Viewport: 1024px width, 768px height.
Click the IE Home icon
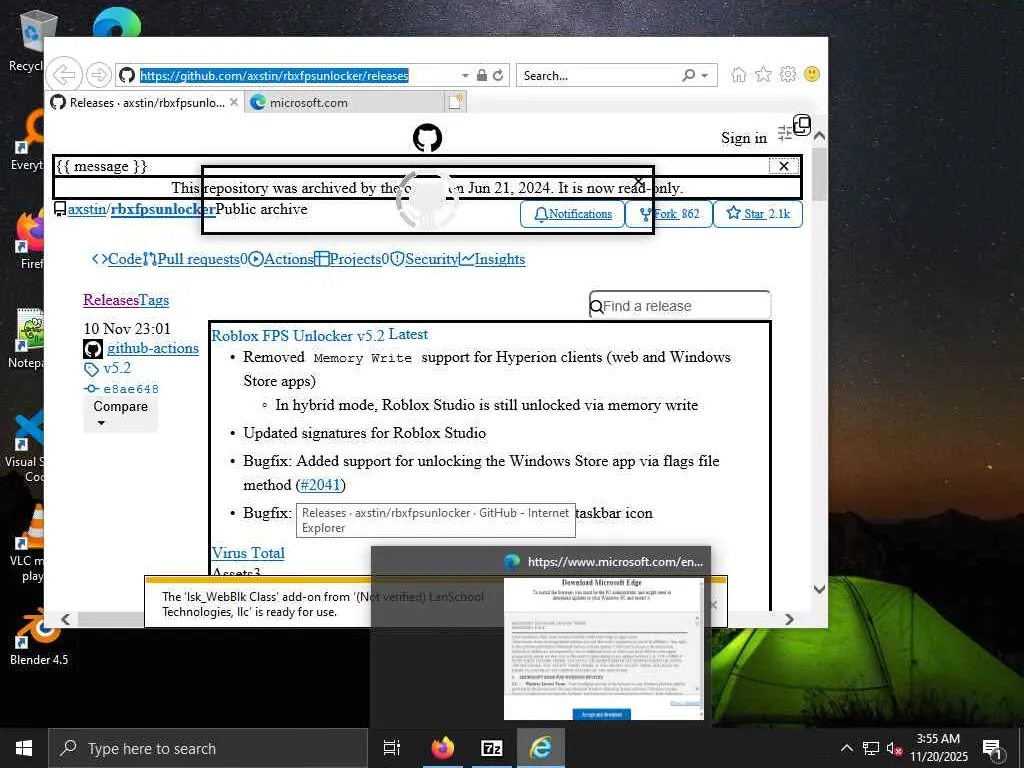(739, 74)
